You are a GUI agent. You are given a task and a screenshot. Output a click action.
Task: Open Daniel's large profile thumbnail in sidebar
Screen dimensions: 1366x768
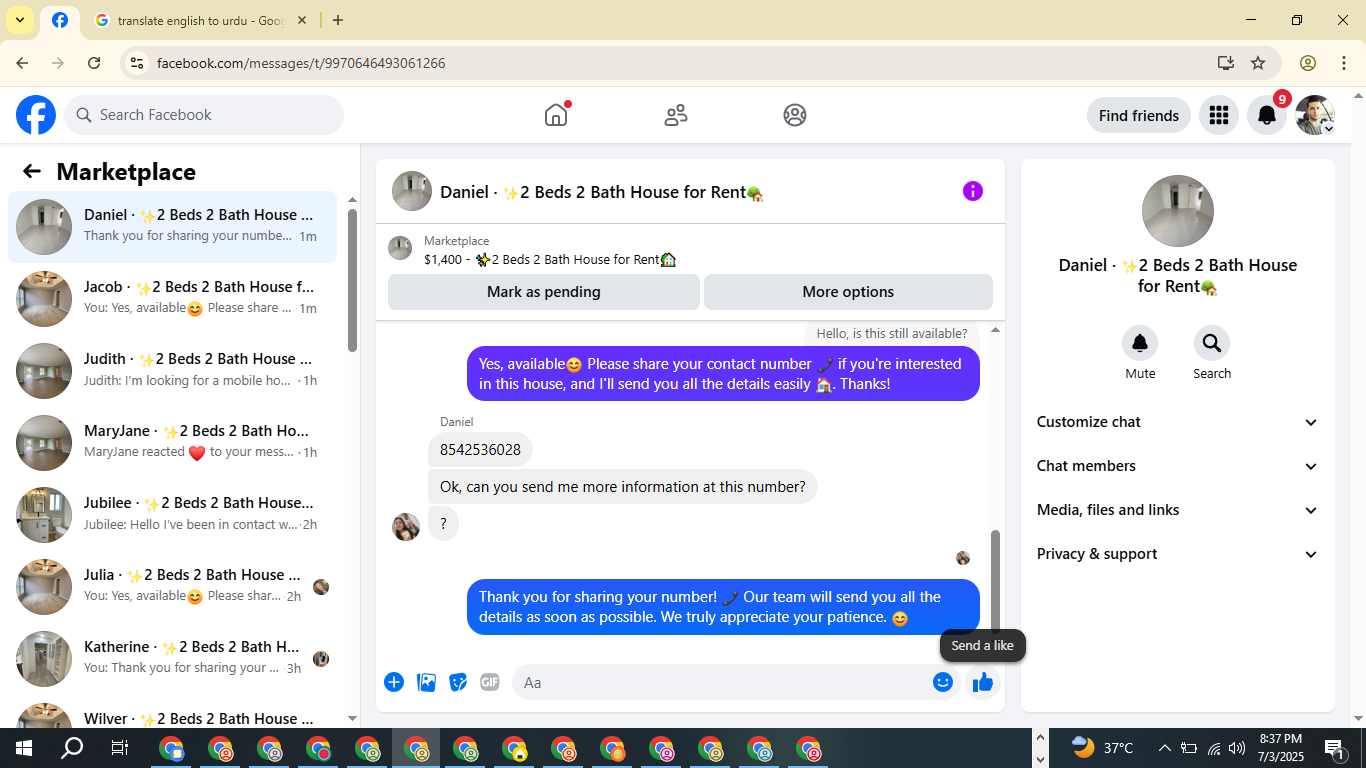coord(1178,211)
